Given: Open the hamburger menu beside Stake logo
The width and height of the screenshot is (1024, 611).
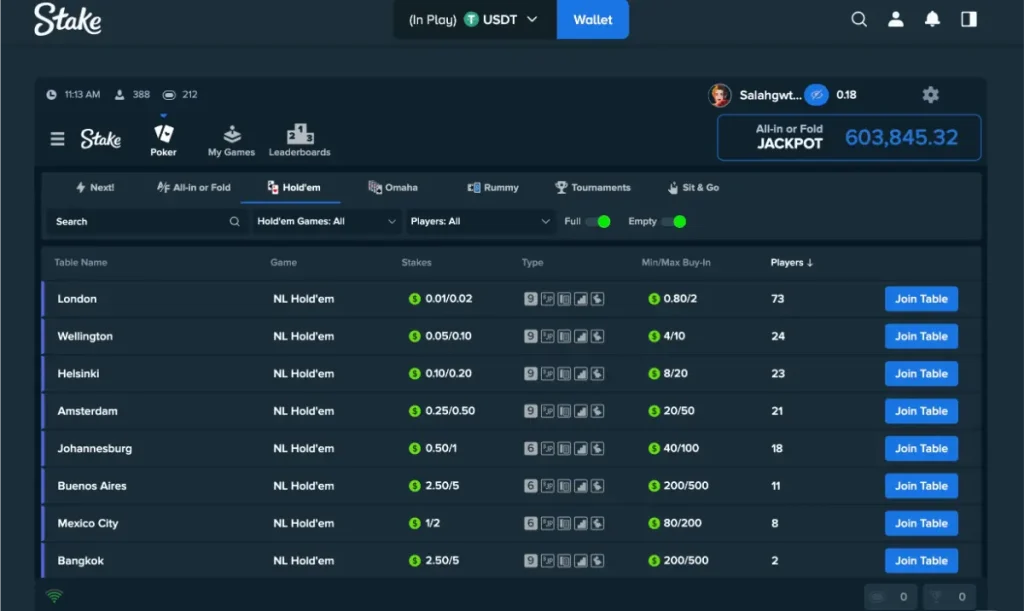Looking at the screenshot, I should (x=57, y=138).
